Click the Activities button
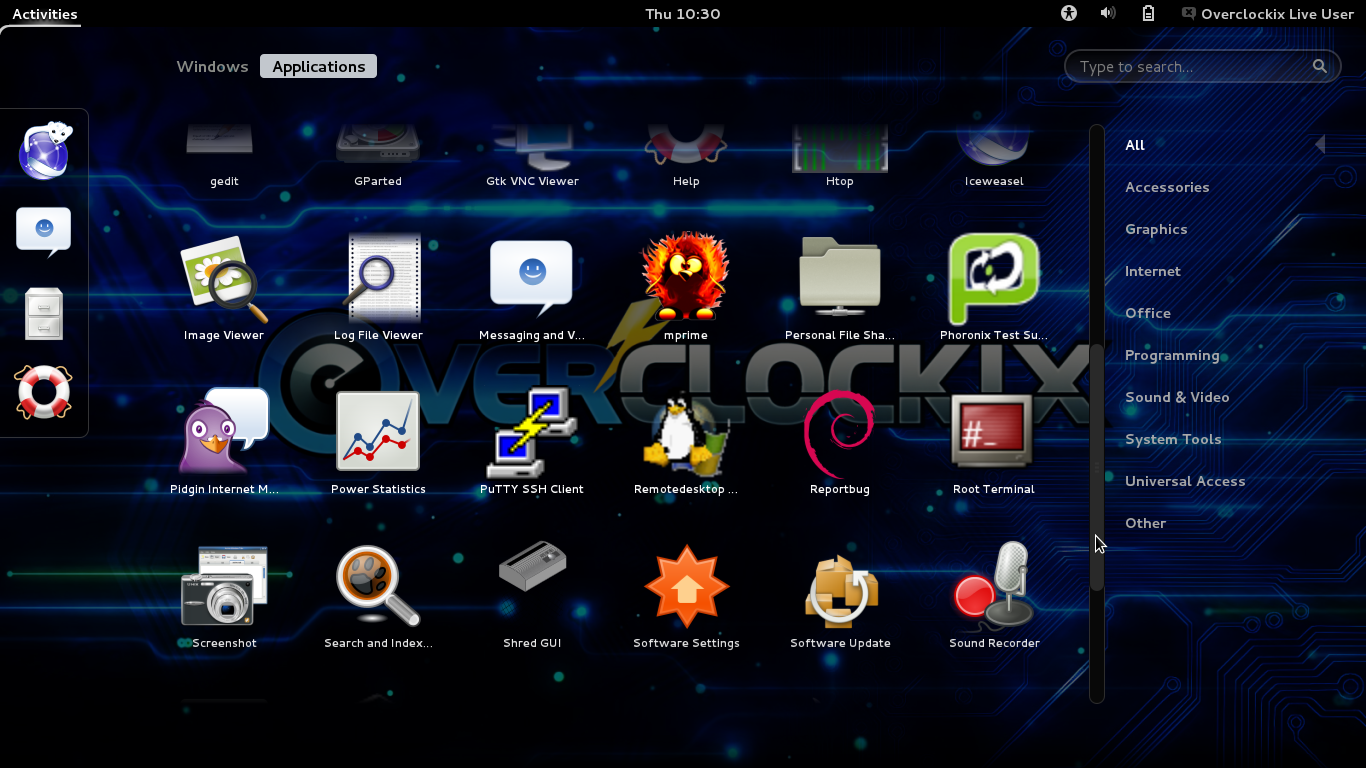This screenshot has width=1366, height=768. pyautogui.click(x=45, y=14)
